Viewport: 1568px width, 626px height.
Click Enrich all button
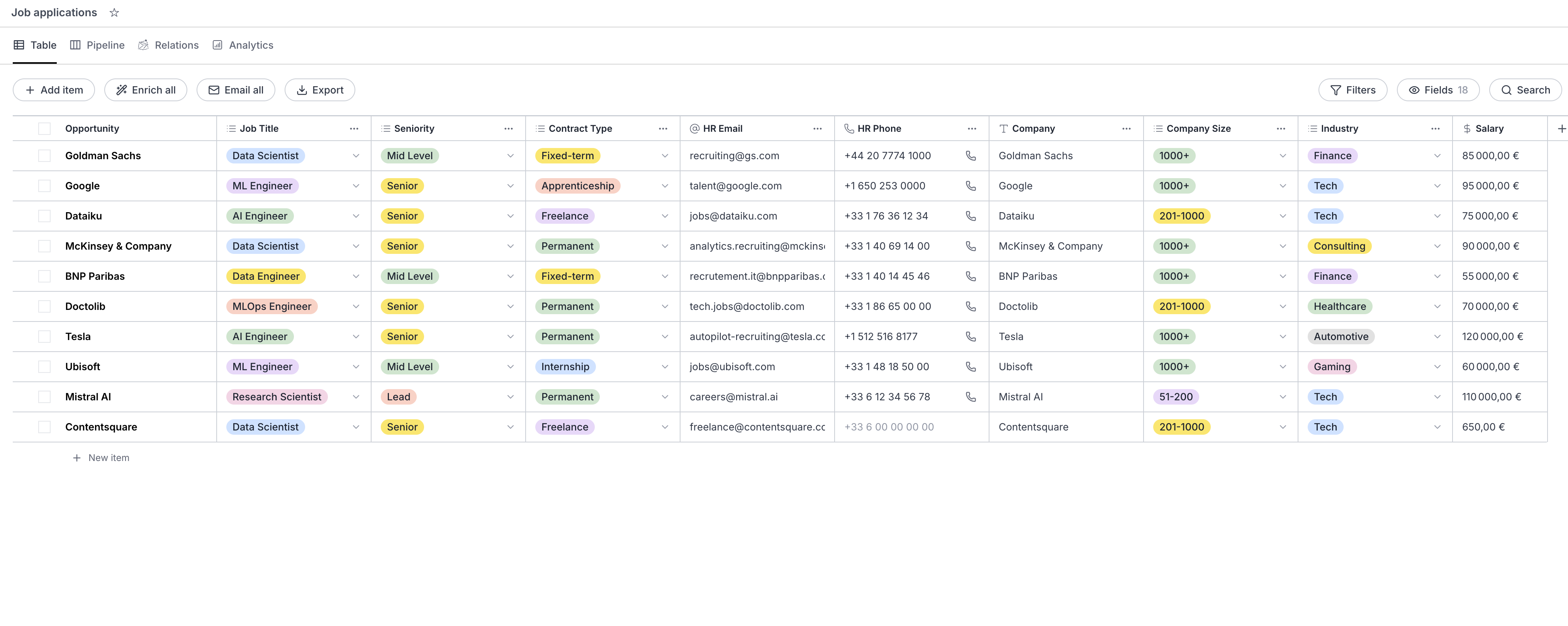tap(146, 90)
